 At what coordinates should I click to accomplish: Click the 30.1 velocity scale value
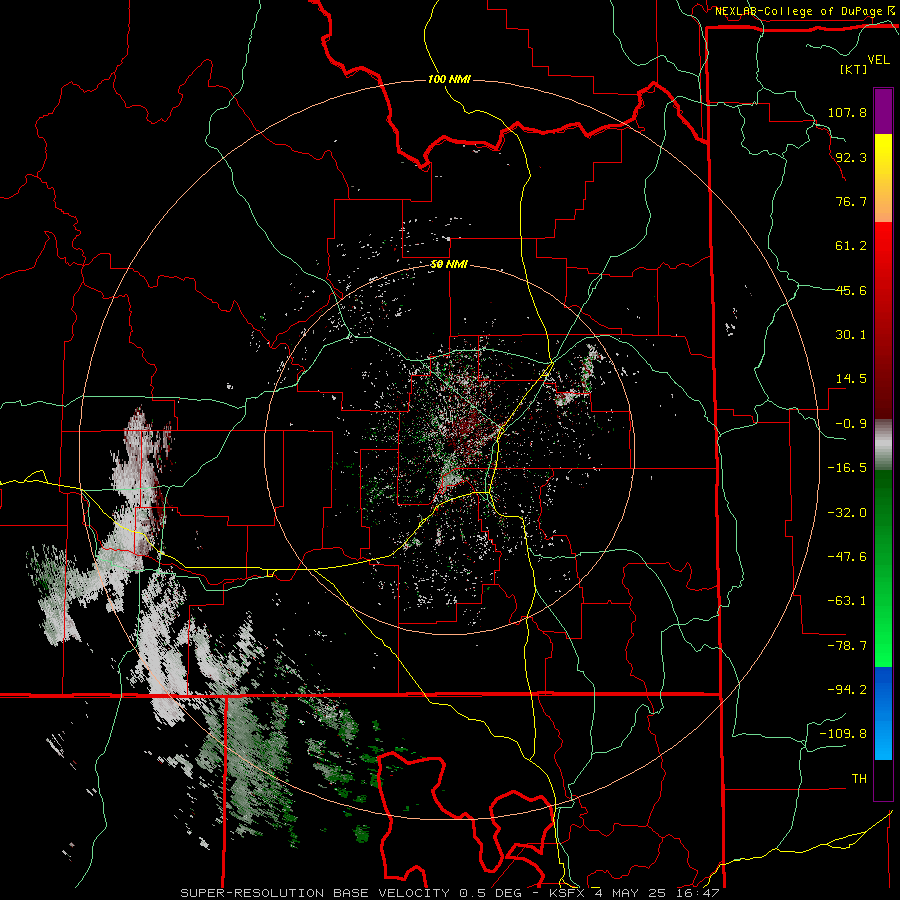[x=851, y=335]
